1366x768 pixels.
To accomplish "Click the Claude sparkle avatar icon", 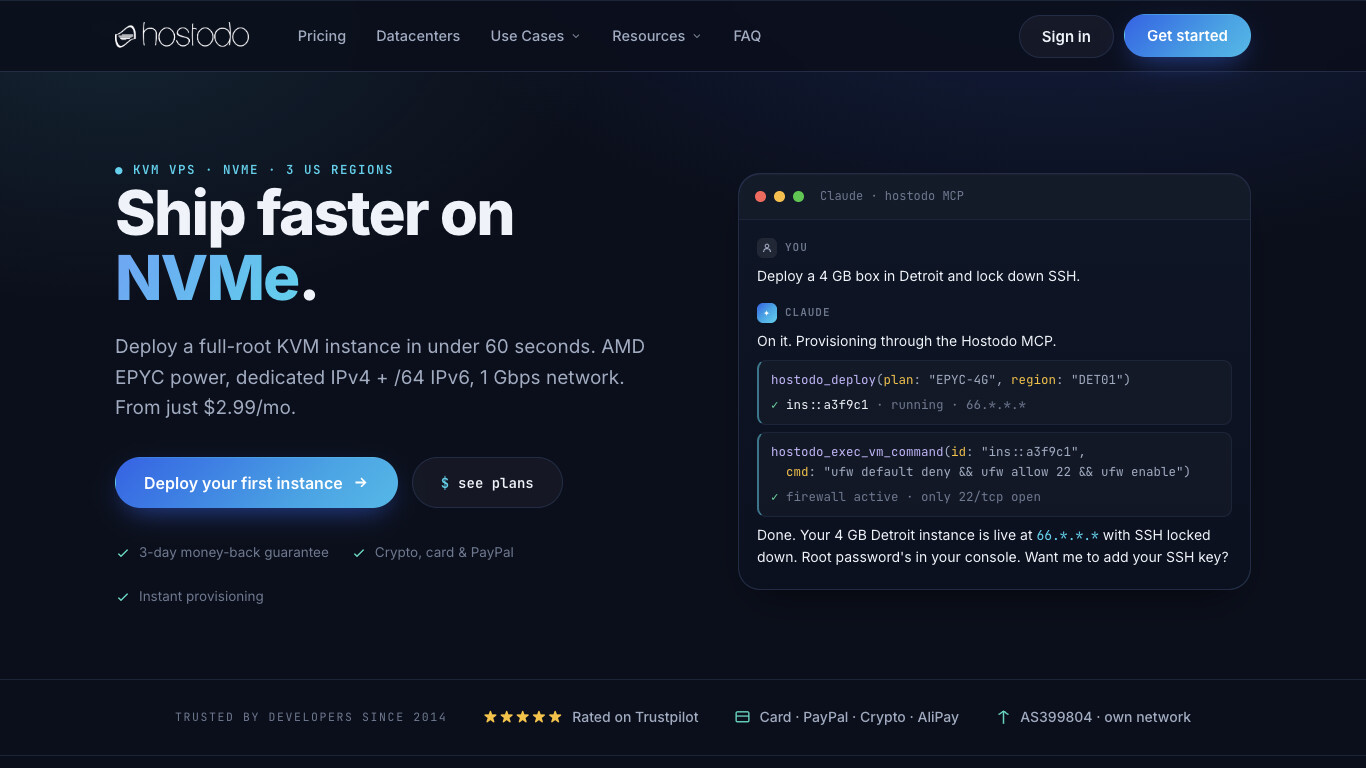I will click(767, 312).
